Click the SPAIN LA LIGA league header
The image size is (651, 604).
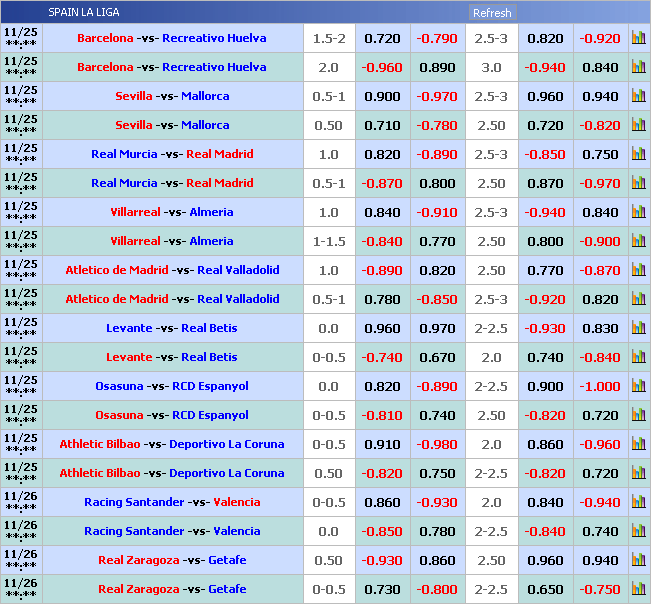coord(84,13)
